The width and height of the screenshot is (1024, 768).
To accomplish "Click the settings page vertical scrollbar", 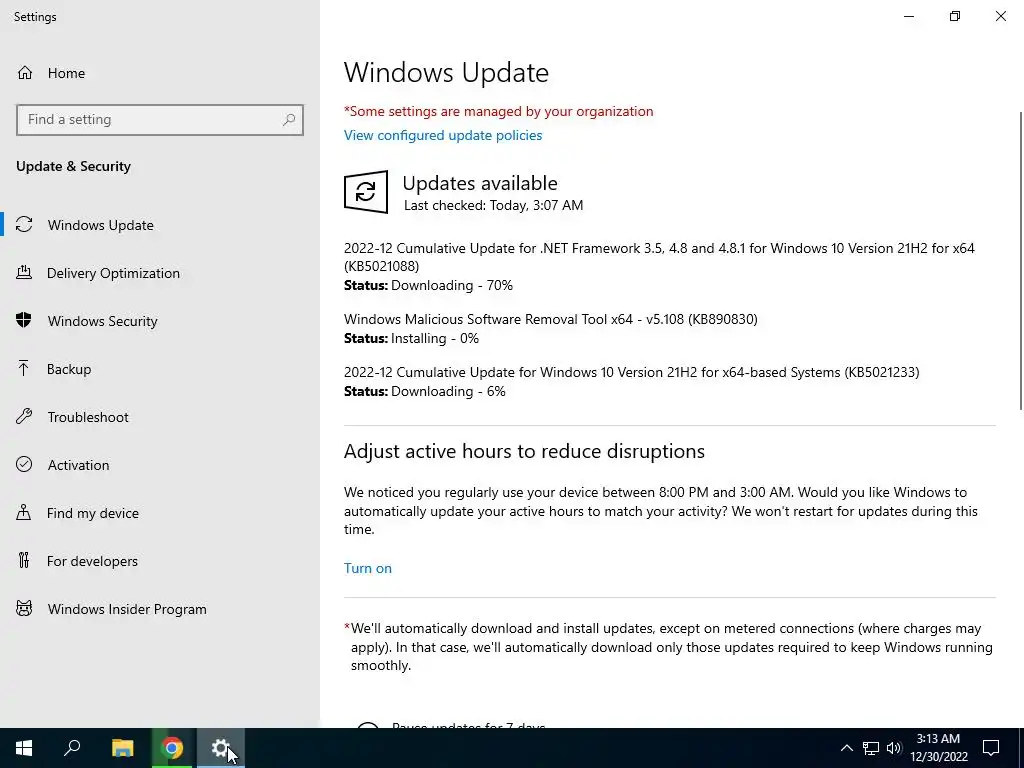I will click(1020, 261).
